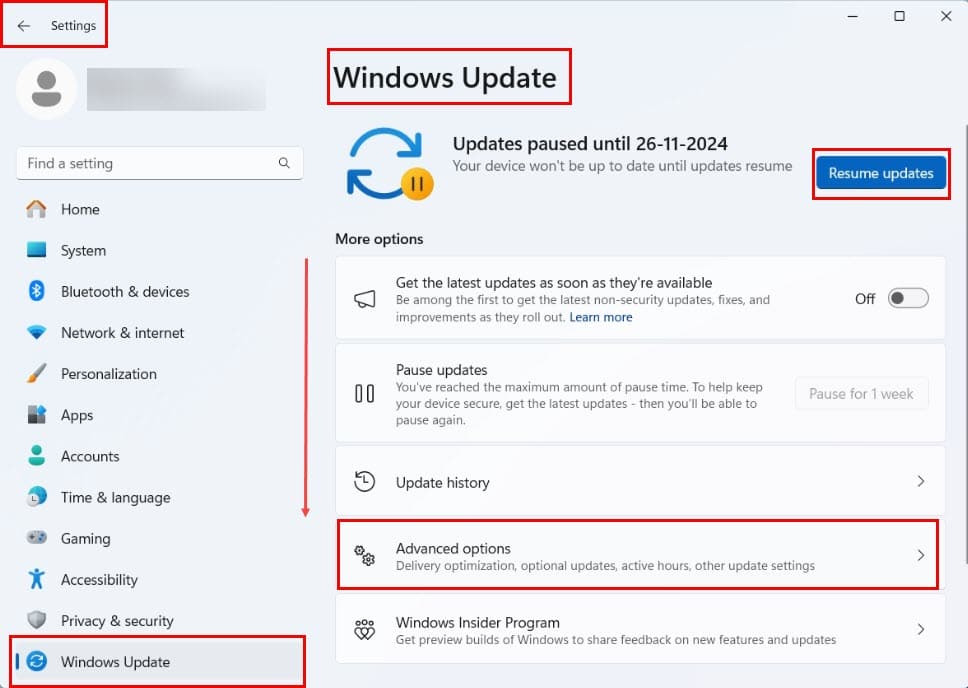The height and width of the screenshot is (688, 968).
Task: Open Personalization settings
Action: coord(159,374)
